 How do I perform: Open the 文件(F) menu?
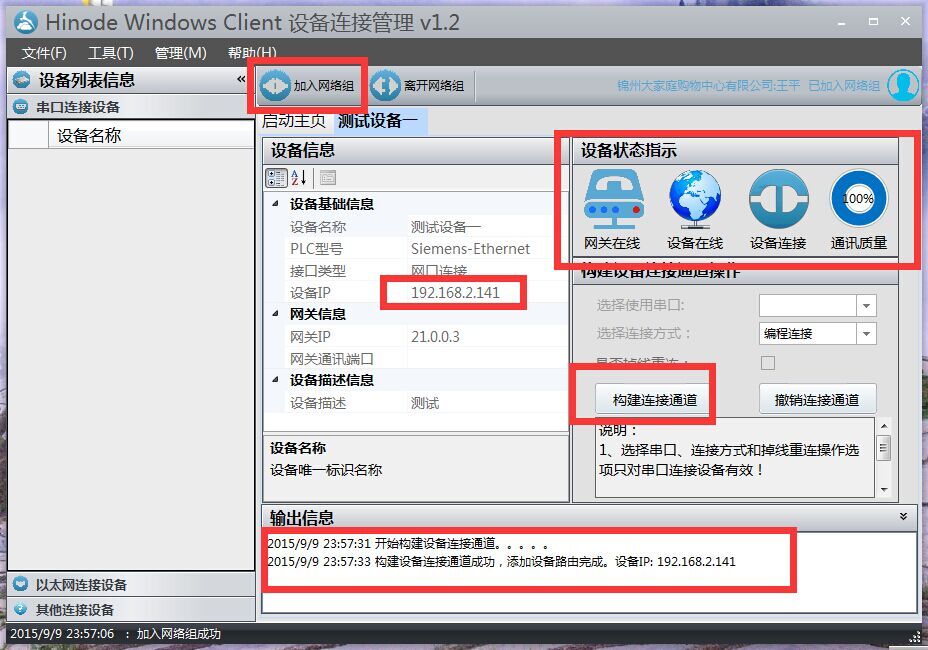[44, 53]
